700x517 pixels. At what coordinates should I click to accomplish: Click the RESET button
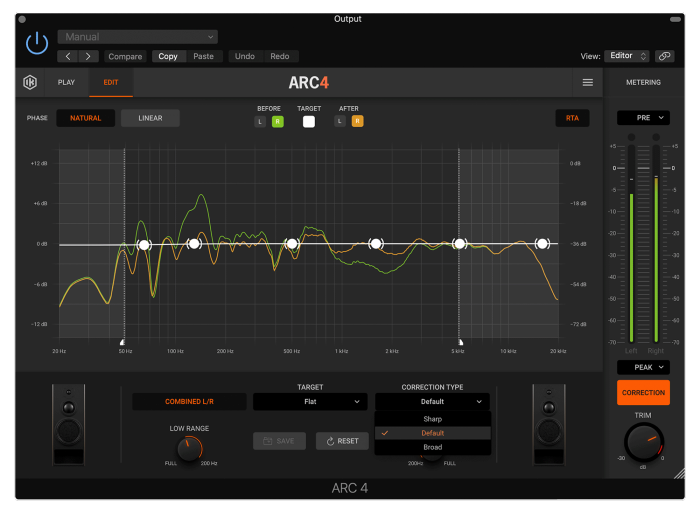pyautogui.click(x=342, y=441)
